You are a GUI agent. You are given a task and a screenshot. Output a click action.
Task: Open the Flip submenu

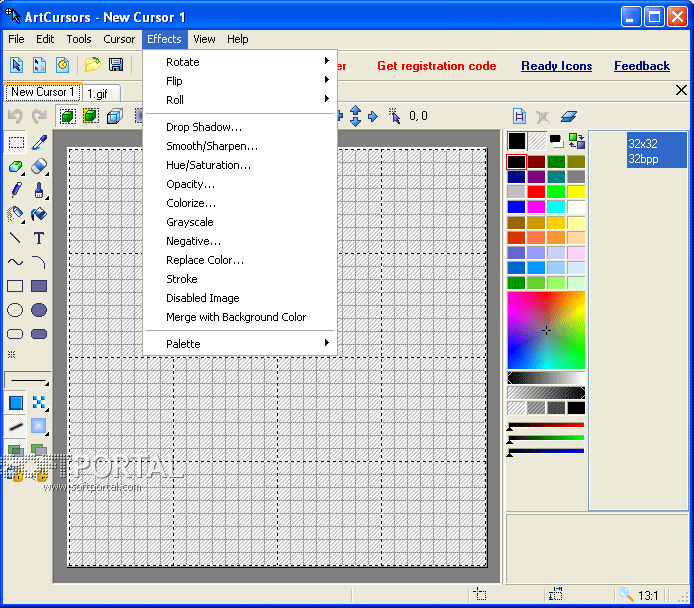(x=240, y=81)
